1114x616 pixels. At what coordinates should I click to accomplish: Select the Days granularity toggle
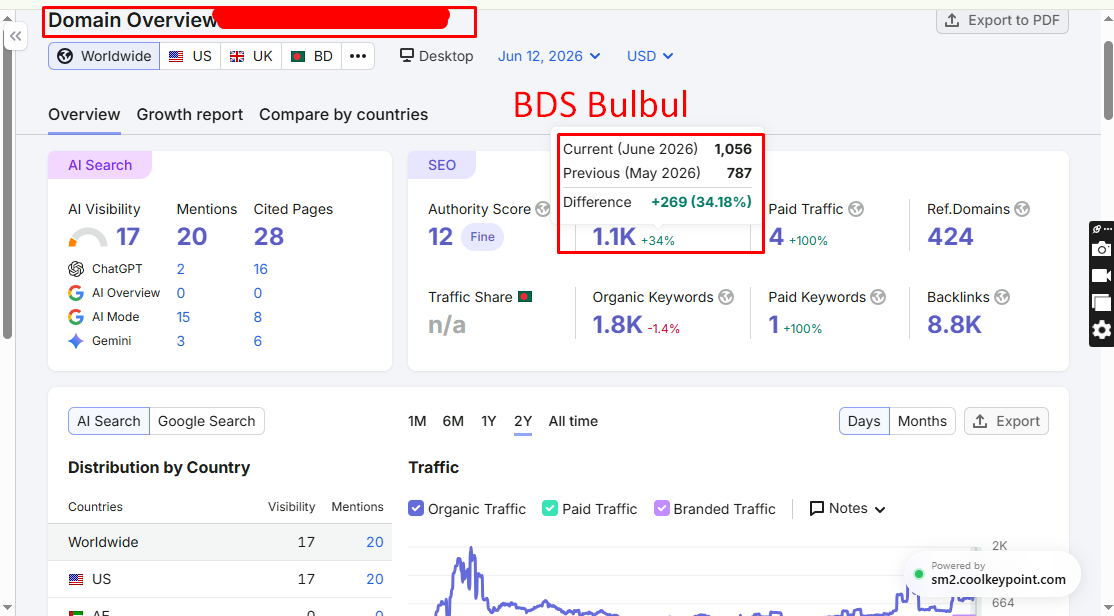864,421
